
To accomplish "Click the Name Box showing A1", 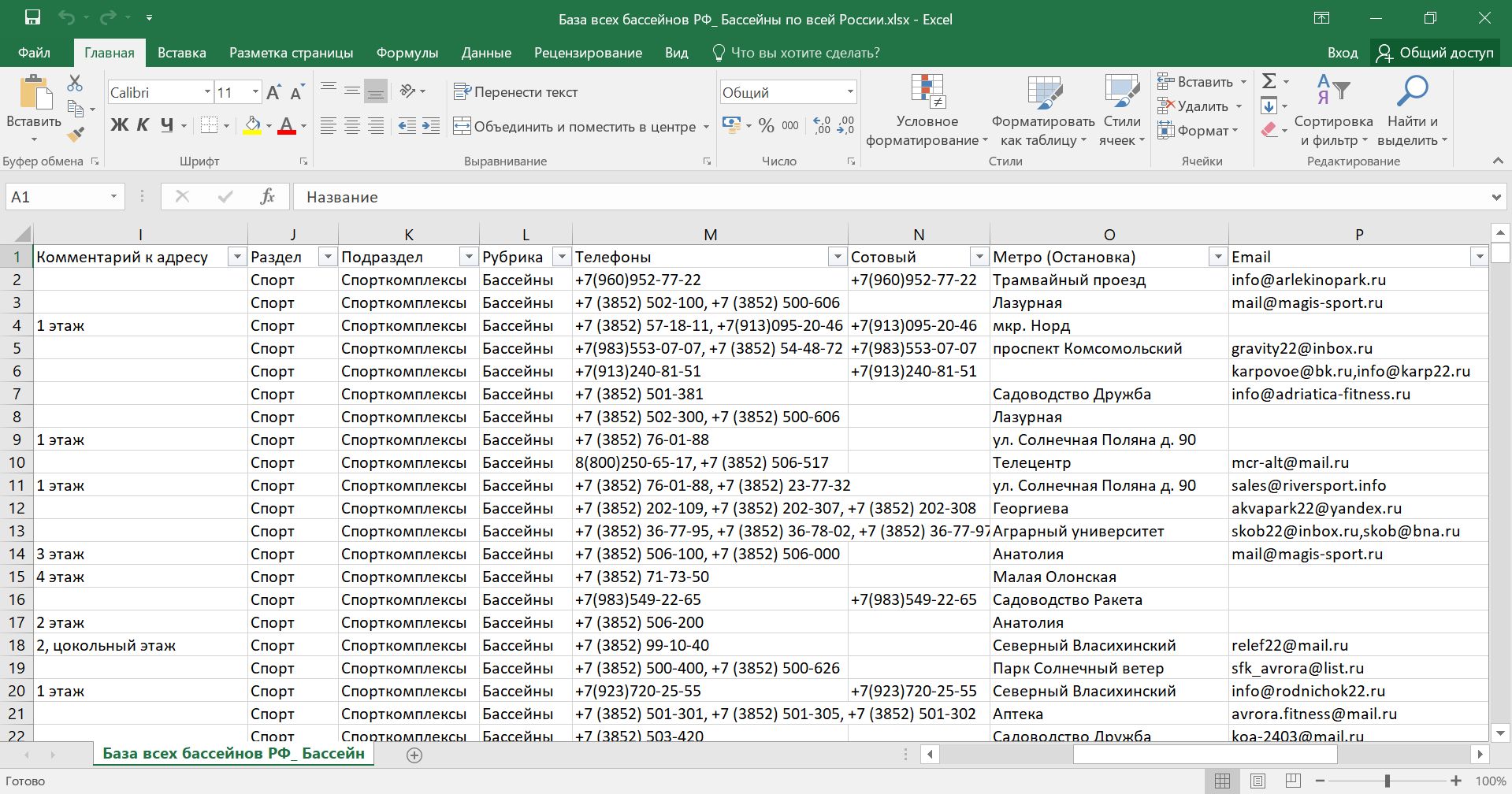I will [x=55, y=197].
